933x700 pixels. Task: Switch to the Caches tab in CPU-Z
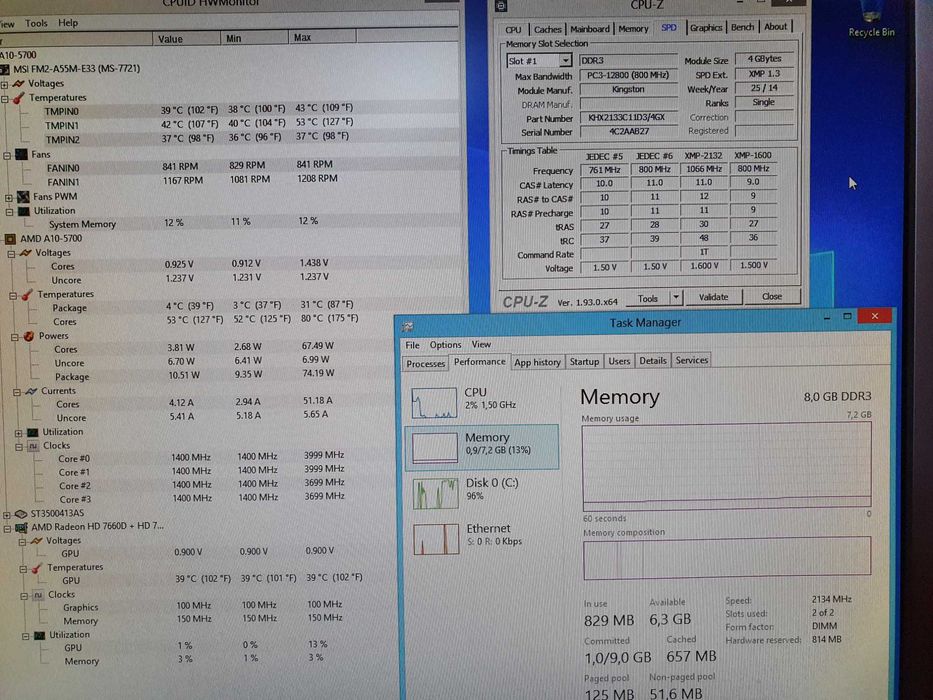click(x=547, y=29)
